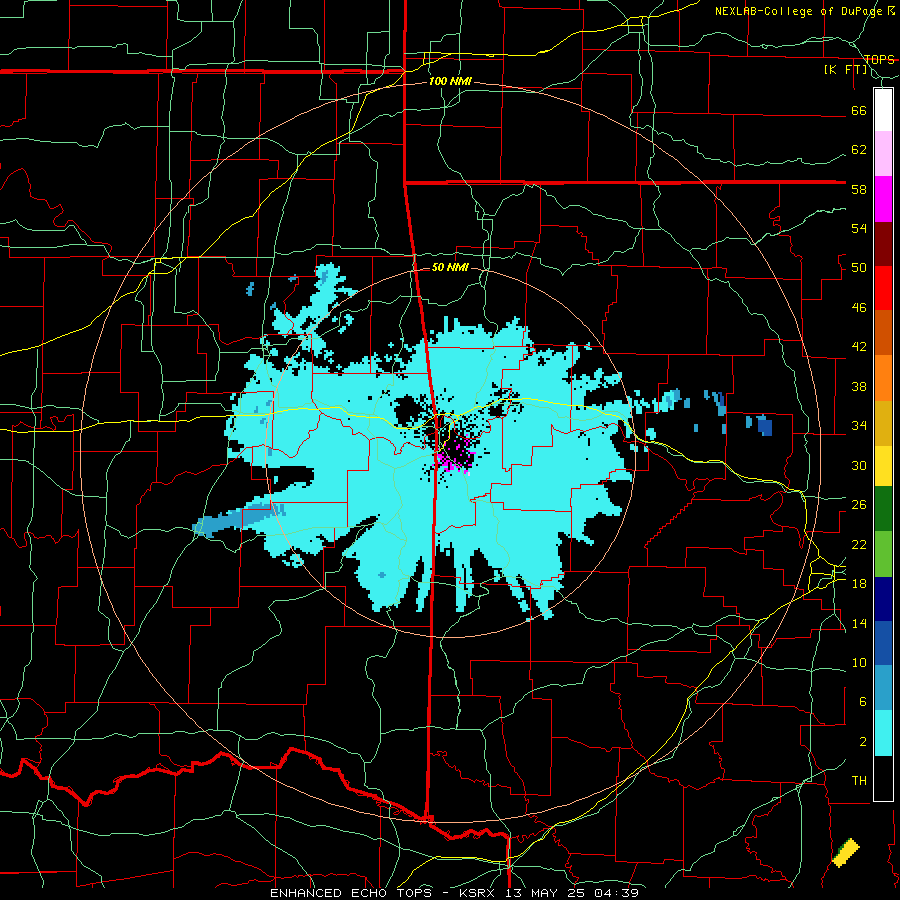The height and width of the screenshot is (900, 900).
Task: Click the [K FT] units label
Action: pyautogui.click(x=846, y=70)
